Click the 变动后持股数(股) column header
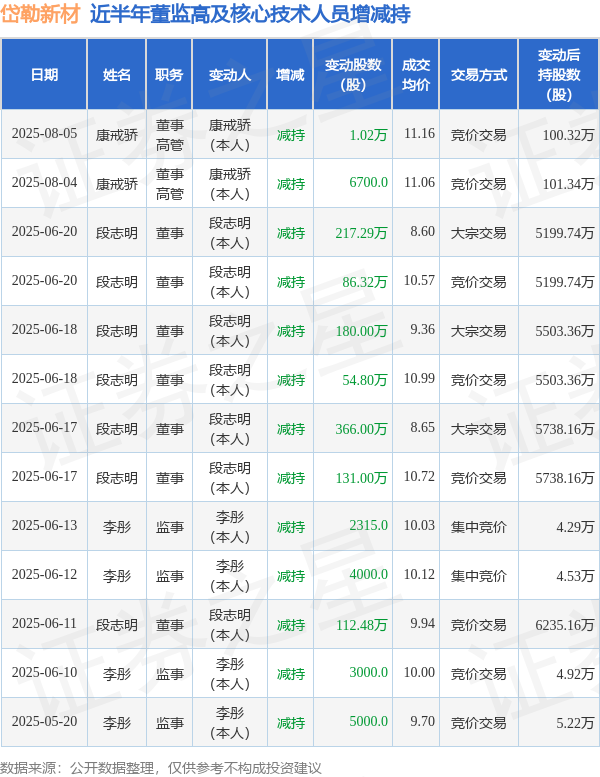This screenshot has width=600, height=777. click(x=558, y=75)
